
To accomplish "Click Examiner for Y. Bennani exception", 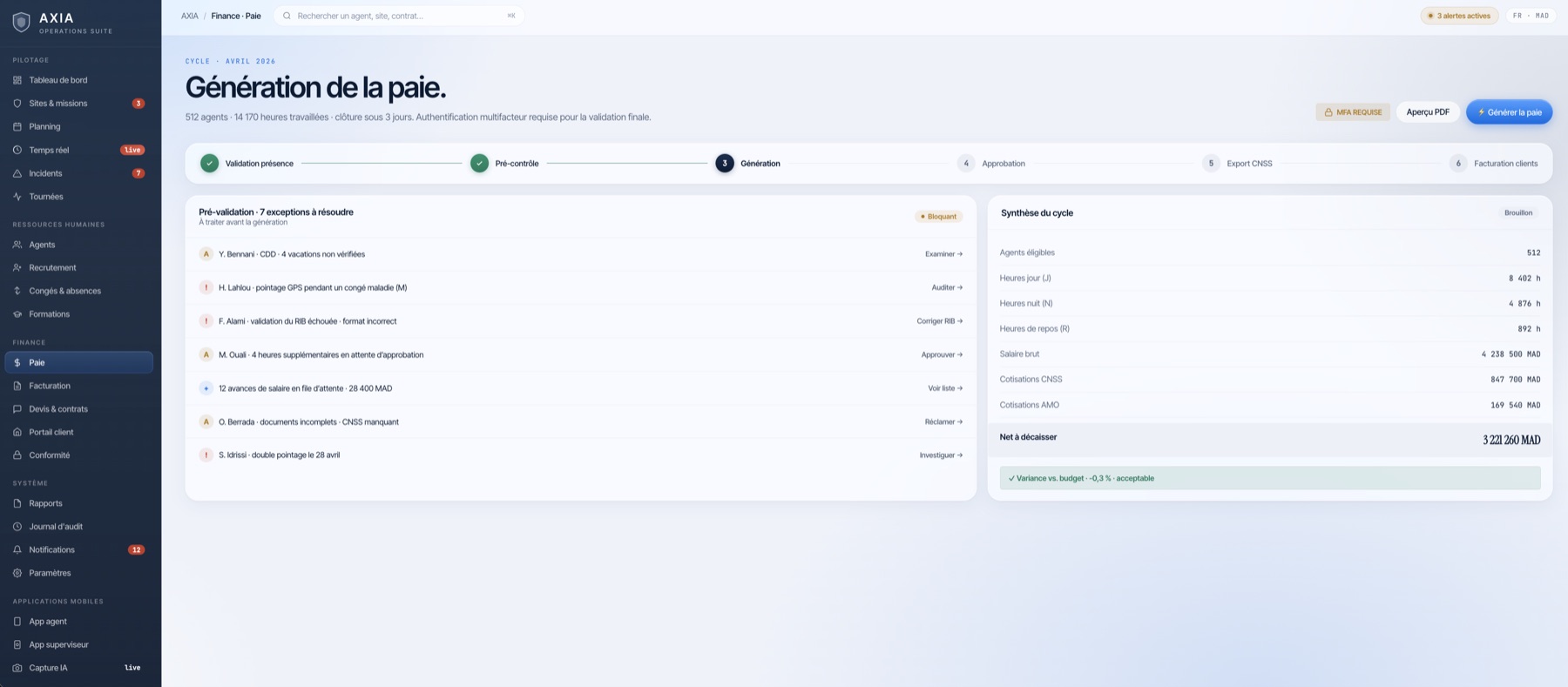I will tap(943, 254).
